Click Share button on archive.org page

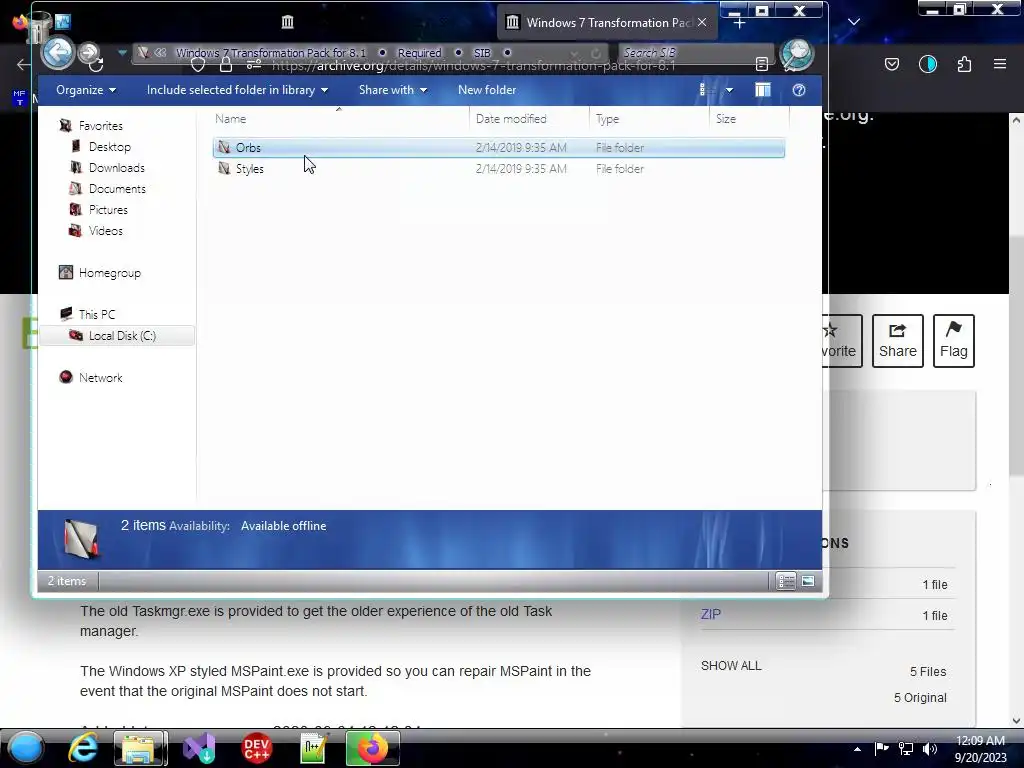point(897,341)
